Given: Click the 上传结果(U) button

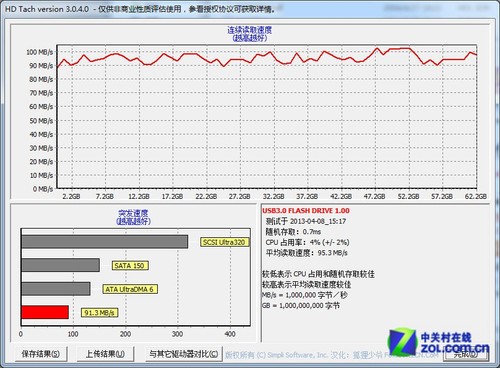Looking at the screenshot, I should (105, 354).
